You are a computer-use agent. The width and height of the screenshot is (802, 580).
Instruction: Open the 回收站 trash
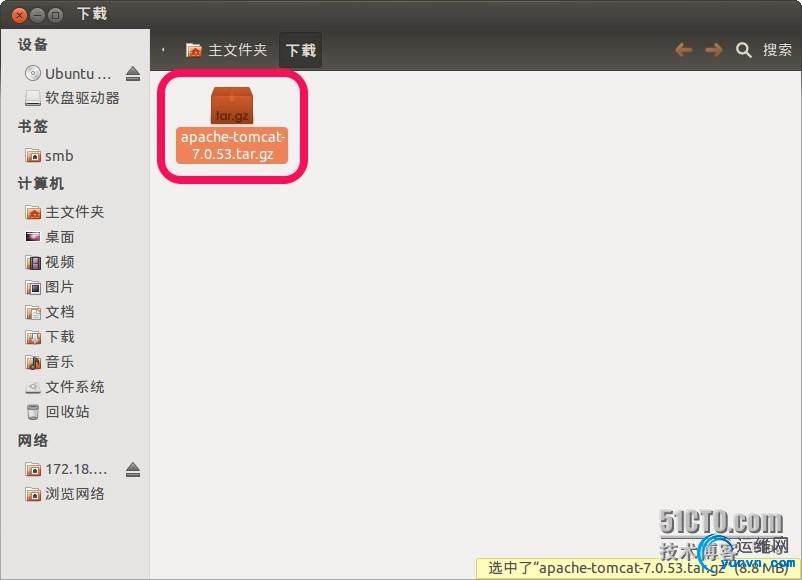tap(57, 412)
